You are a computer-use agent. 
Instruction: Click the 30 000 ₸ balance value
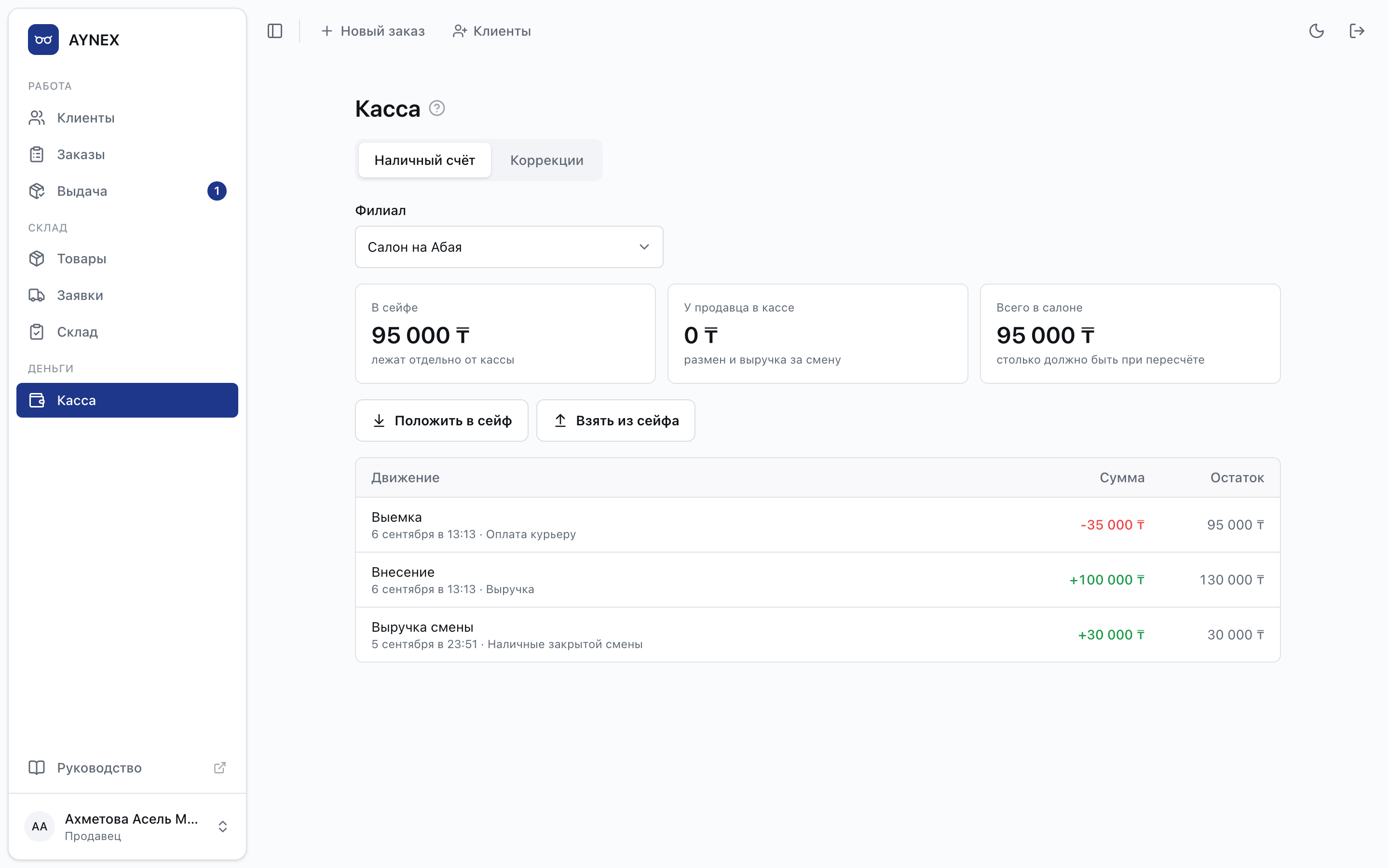click(1236, 635)
